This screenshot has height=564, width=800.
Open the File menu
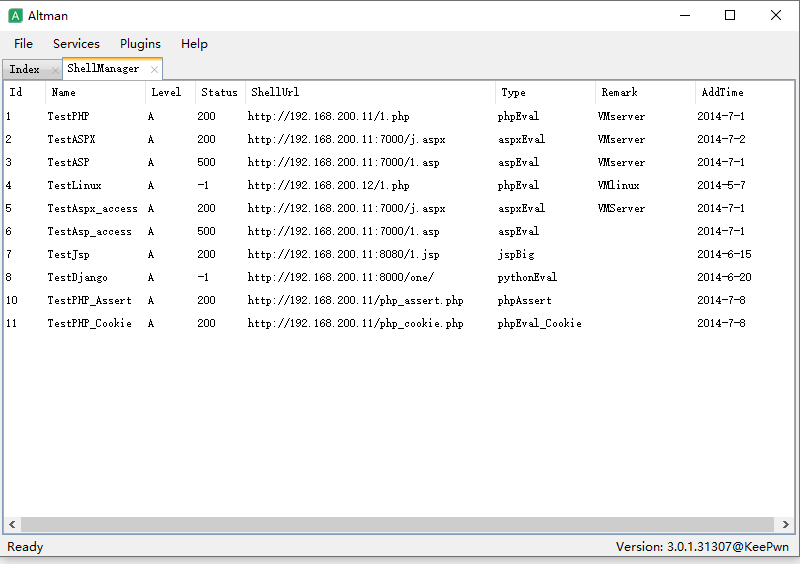[23, 44]
